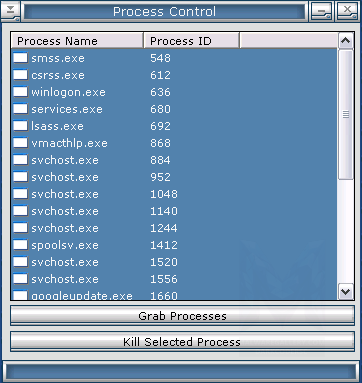The height and width of the screenshot is (383, 362).
Task: Click the icon for svchost.exe PID 1048
Action: click(x=20, y=194)
